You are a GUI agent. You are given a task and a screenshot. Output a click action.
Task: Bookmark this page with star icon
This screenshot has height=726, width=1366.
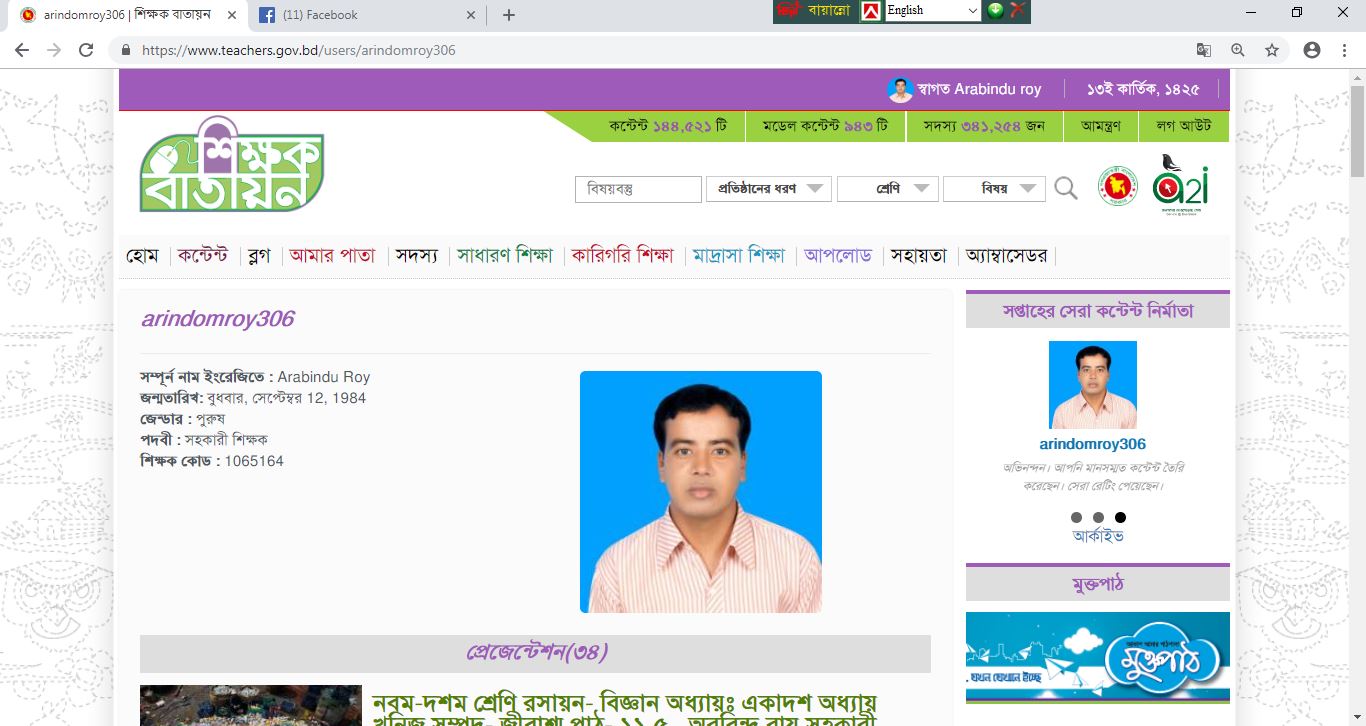click(1272, 50)
